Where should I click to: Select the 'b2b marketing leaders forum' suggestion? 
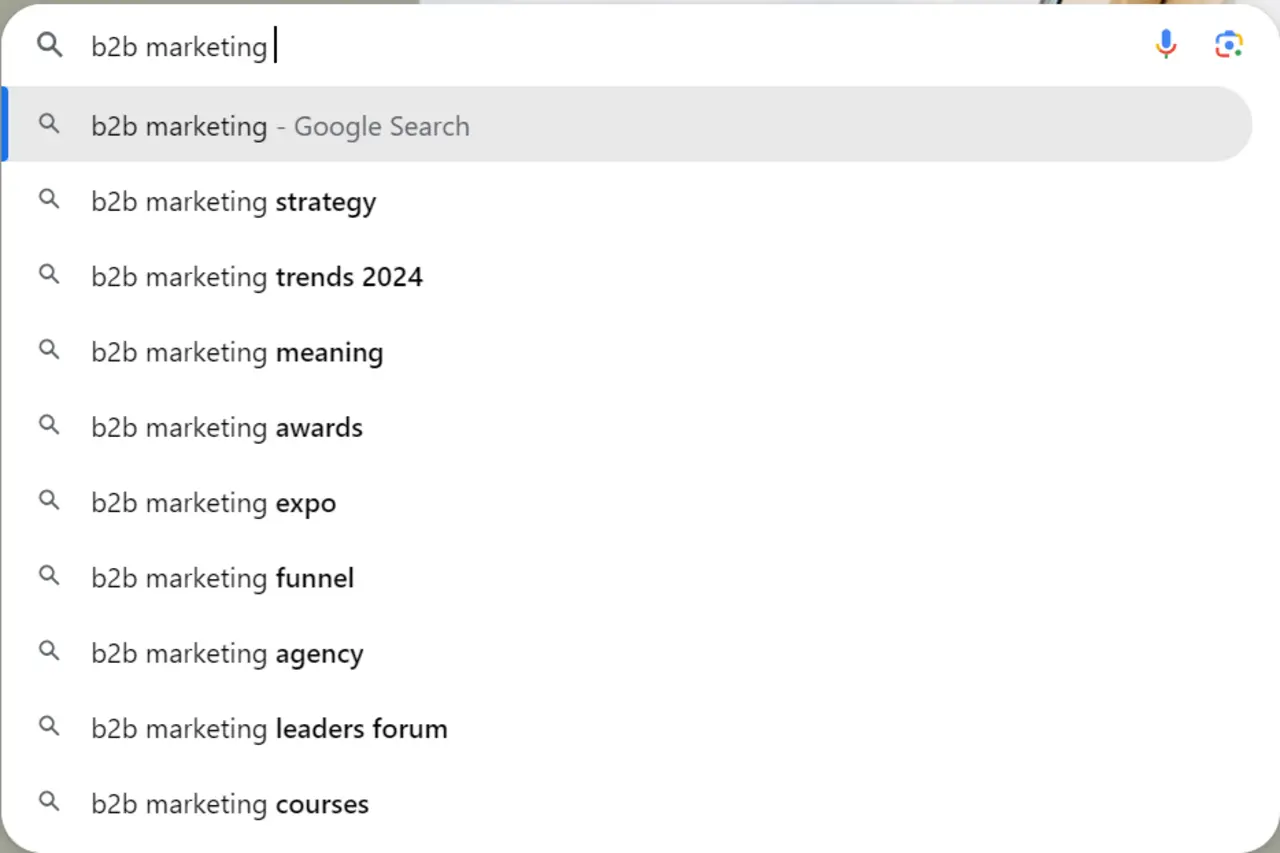(x=269, y=728)
